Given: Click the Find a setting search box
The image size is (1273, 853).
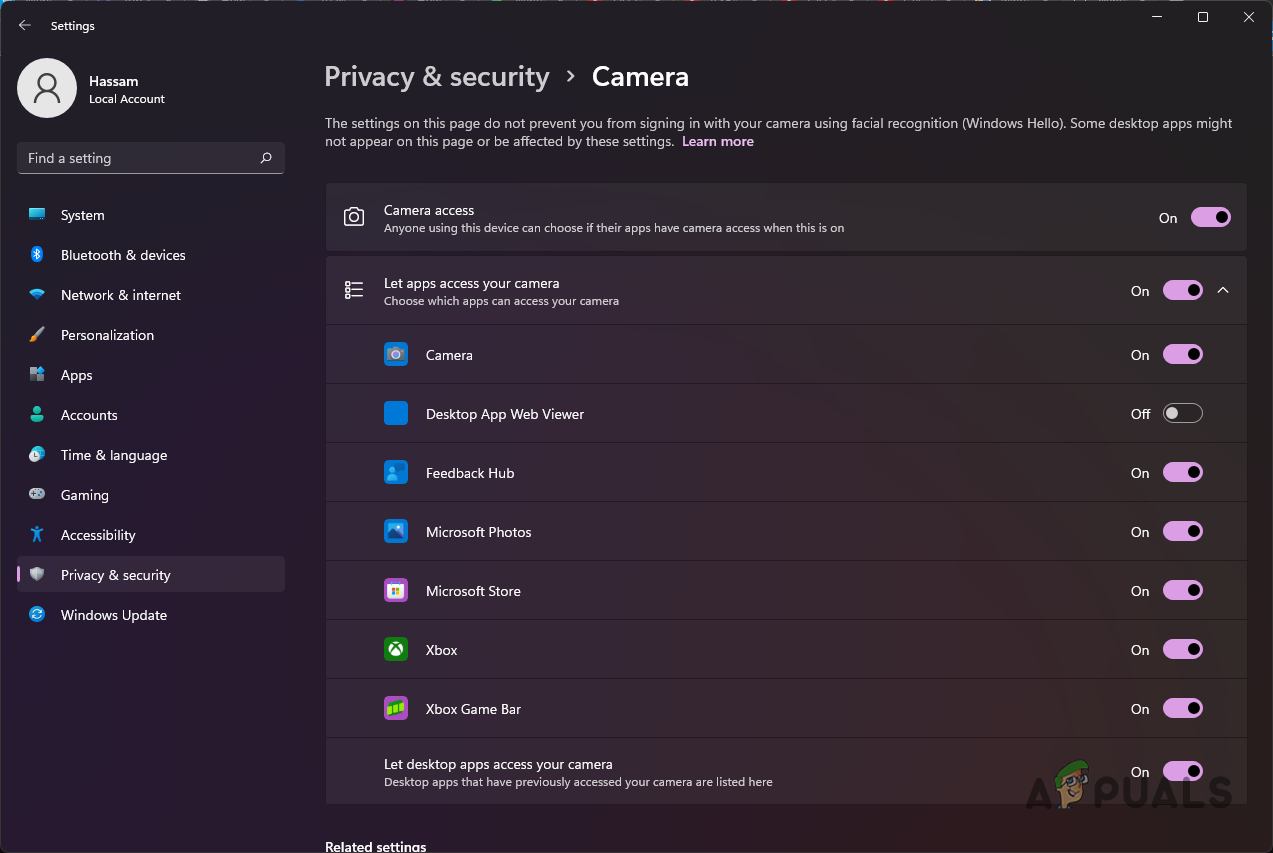Looking at the screenshot, I should (150, 157).
